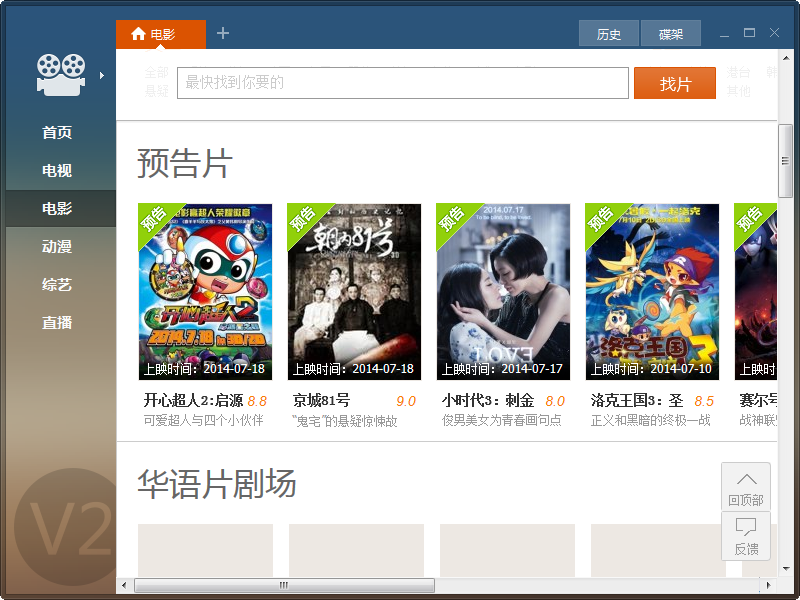Select 电影 in the sidebar

[x=57, y=208]
